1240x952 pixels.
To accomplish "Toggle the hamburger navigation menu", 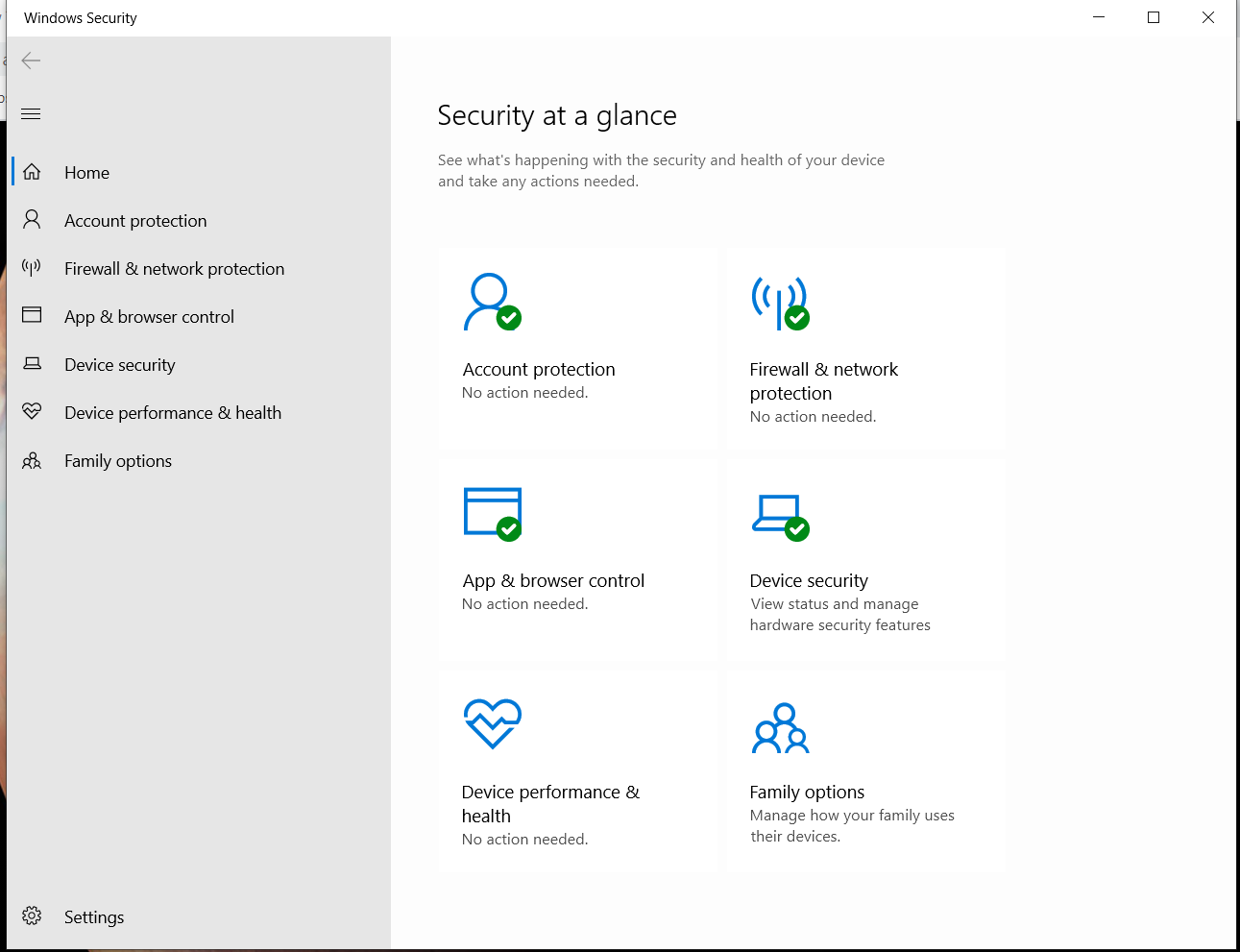I will pyautogui.click(x=31, y=113).
